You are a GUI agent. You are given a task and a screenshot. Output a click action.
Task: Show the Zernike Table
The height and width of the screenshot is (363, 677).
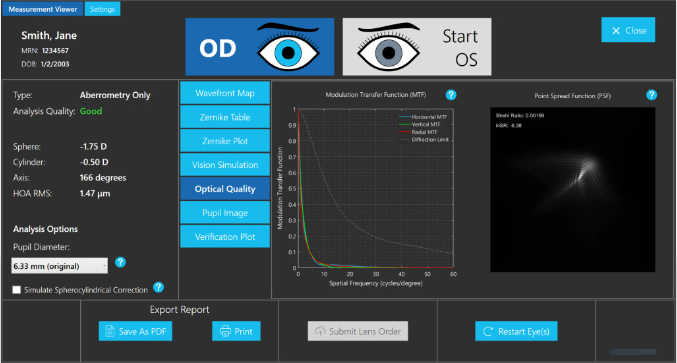[x=225, y=117]
